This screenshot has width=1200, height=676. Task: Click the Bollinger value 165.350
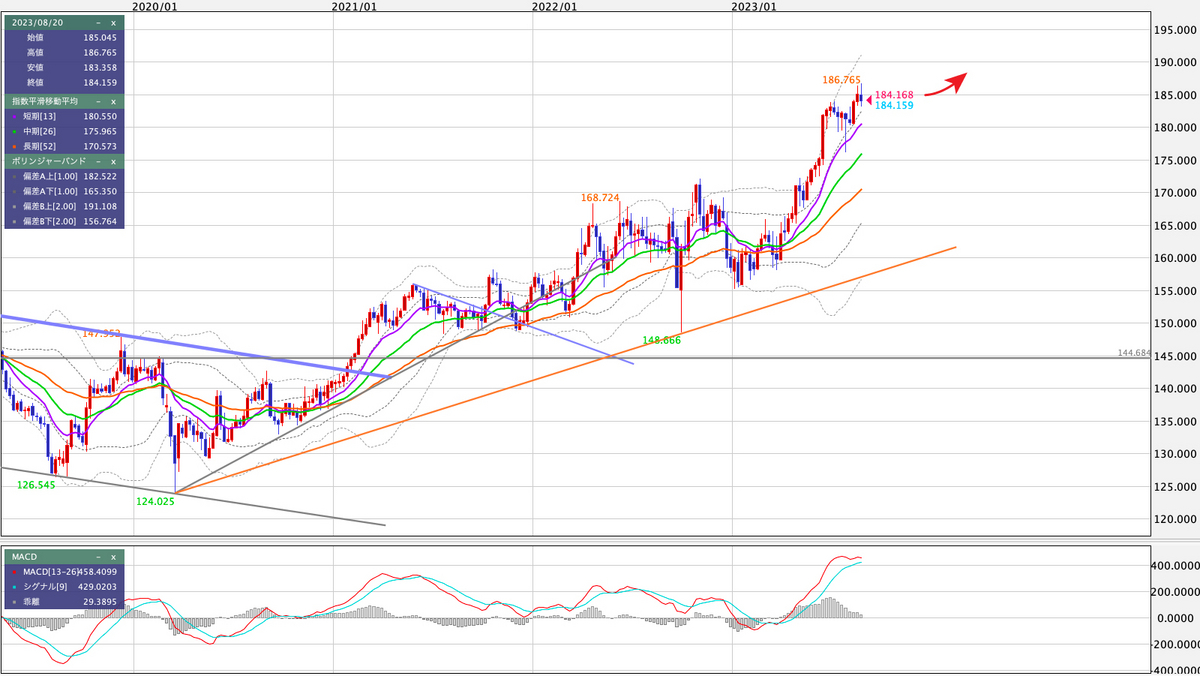click(101, 191)
